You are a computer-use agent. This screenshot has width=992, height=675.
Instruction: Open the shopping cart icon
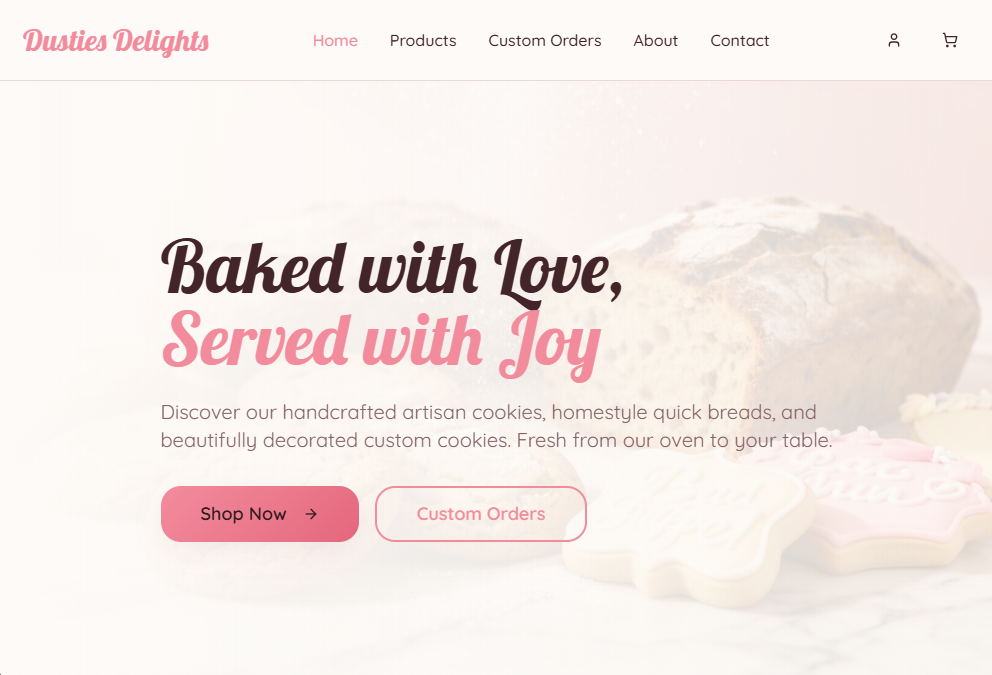950,40
